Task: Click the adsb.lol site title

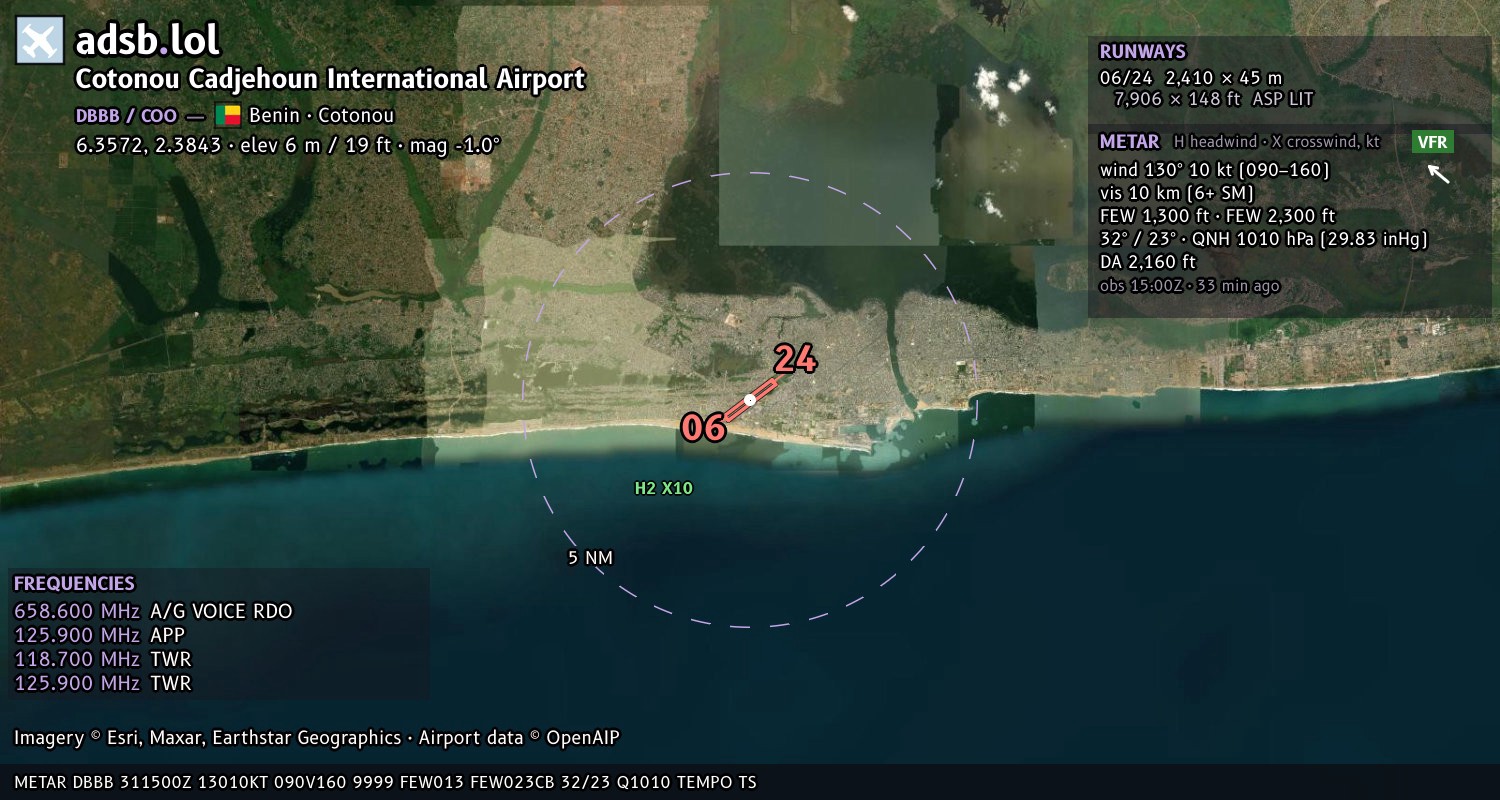Action: [148, 40]
